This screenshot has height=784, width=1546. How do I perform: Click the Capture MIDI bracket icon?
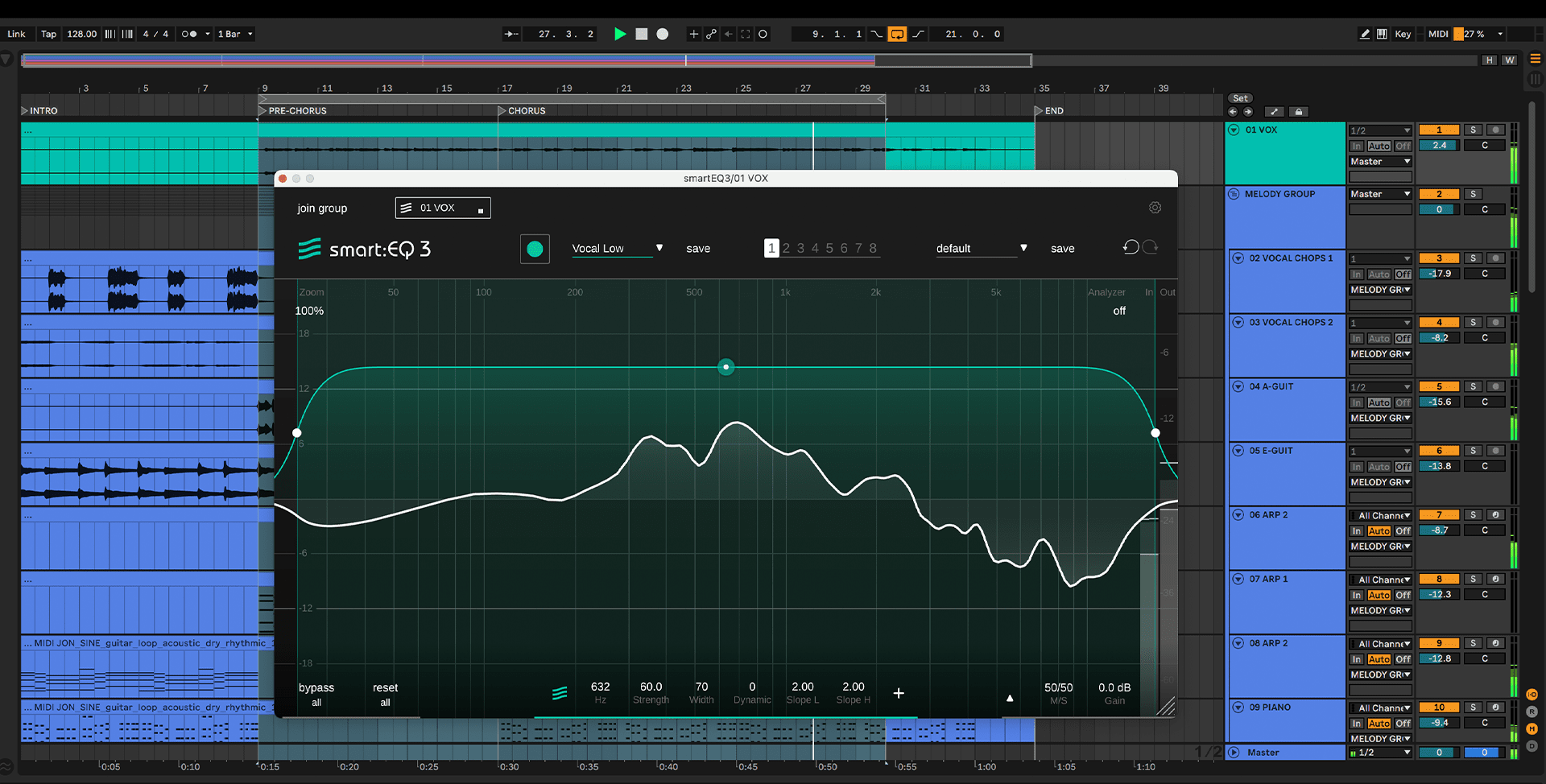(x=746, y=34)
